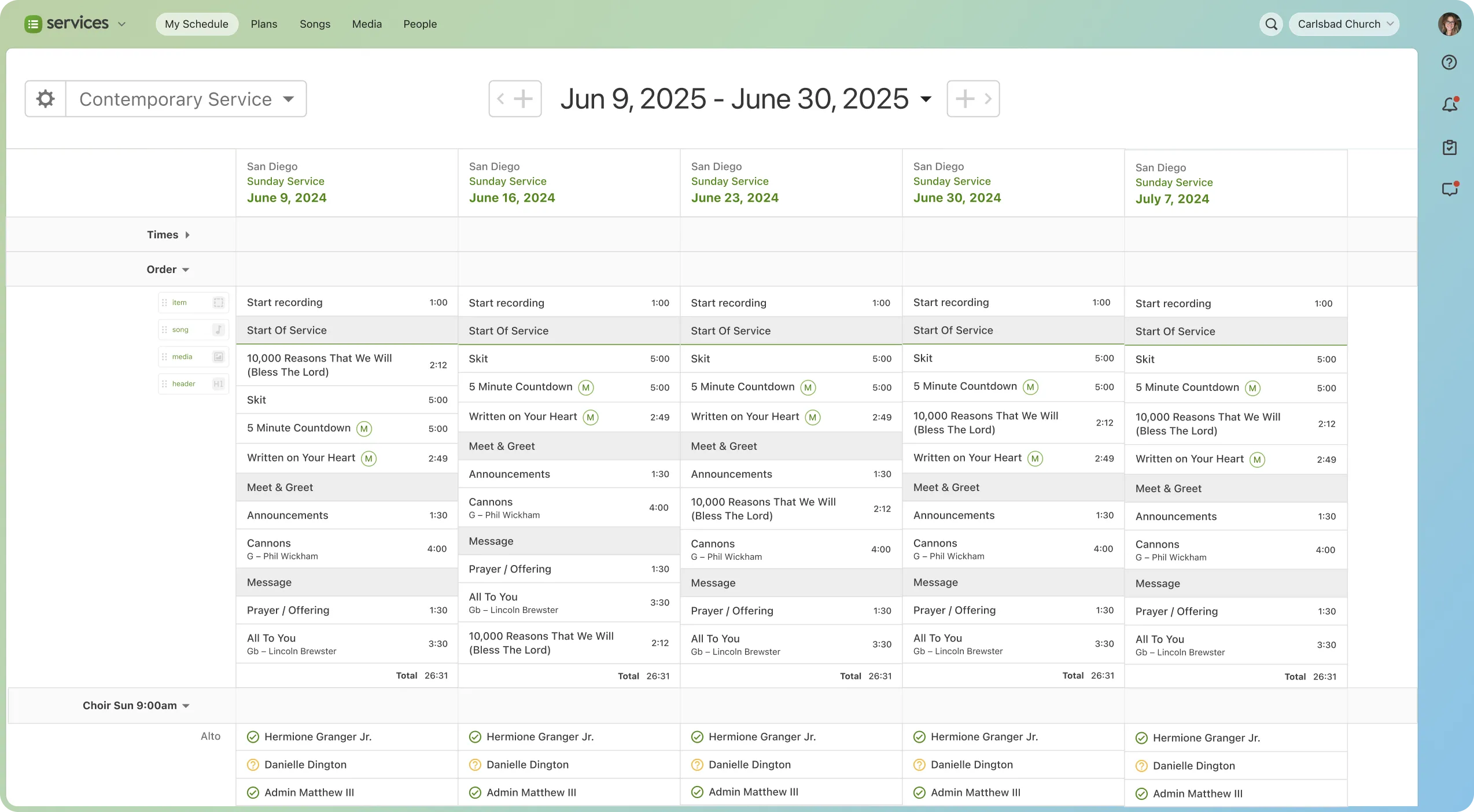1474x812 pixels.
Task: Click Danielle Dington unconfirmed status icon on June 16
Action: click(475, 765)
